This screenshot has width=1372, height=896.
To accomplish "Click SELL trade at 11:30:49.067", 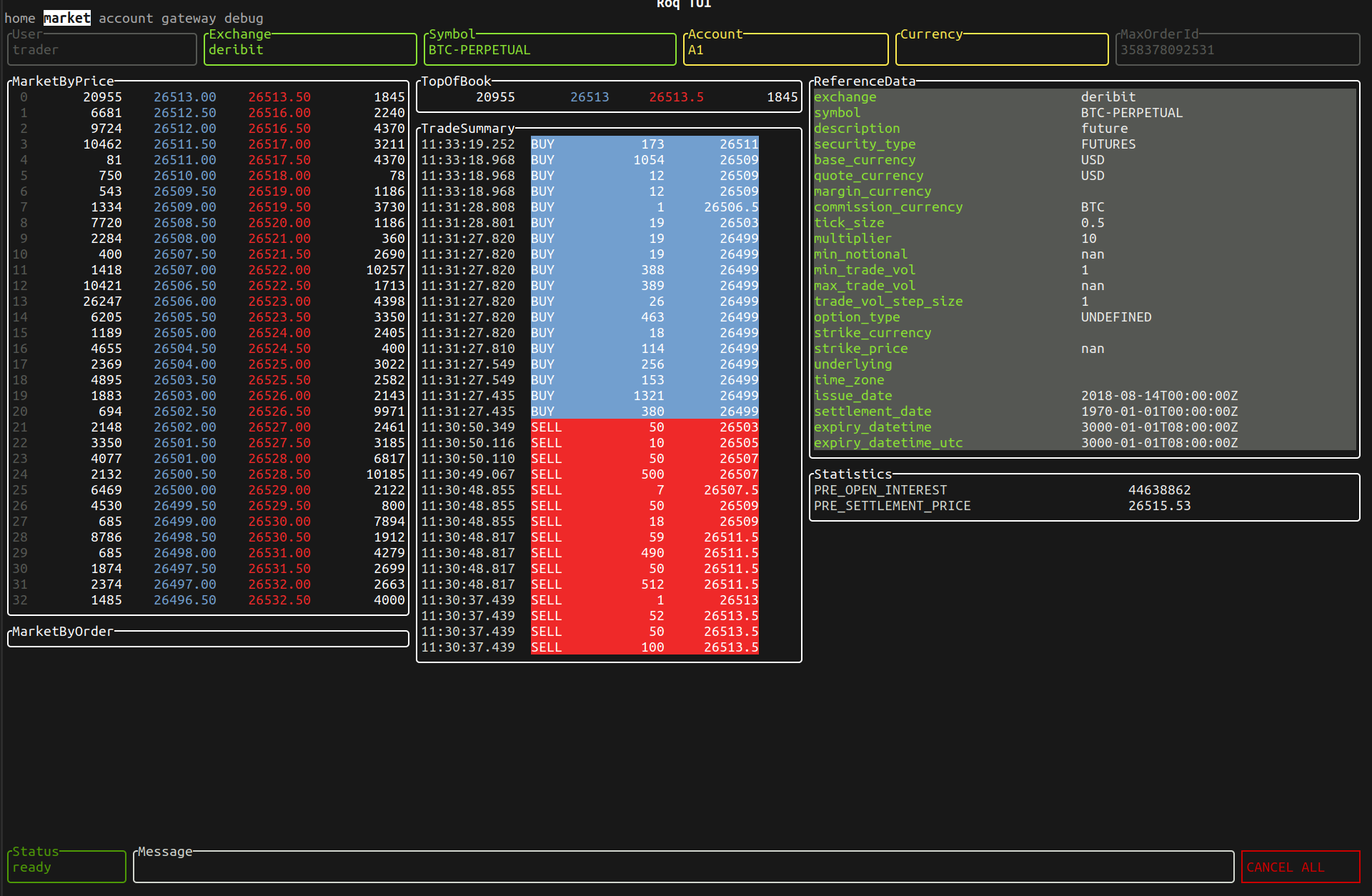I will (x=590, y=474).
